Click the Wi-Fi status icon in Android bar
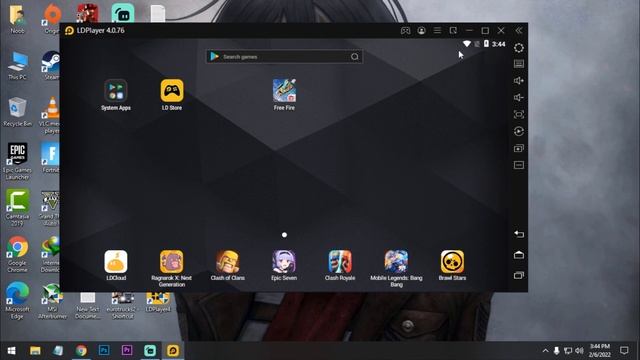The height and width of the screenshot is (360, 640). pyautogui.click(x=467, y=44)
